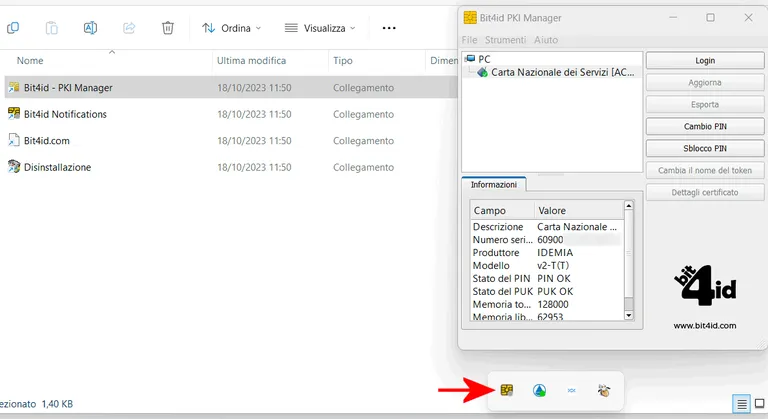Viewport: 768px width, 419px height.
Task: Open the File menu in PKI Manager
Action: pyautogui.click(x=469, y=40)
